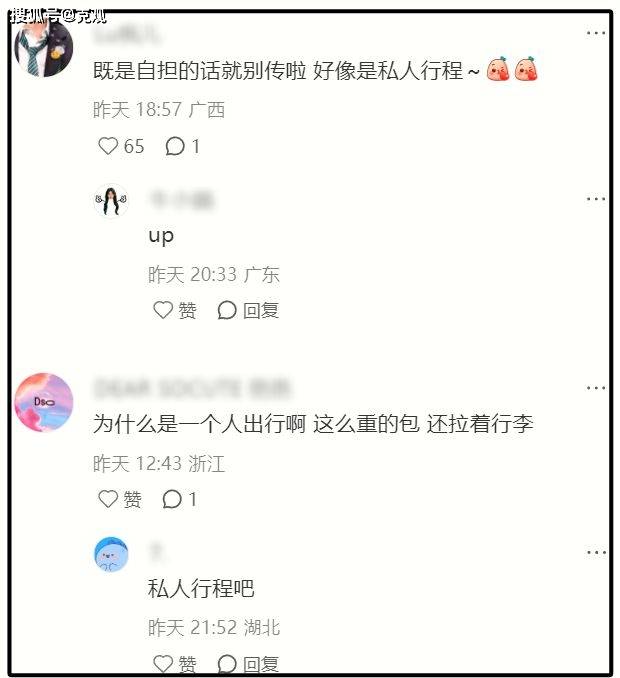620x678 pixels.
Task: Open the blue cartoon avatar profile
Action: tap(111, 554)
